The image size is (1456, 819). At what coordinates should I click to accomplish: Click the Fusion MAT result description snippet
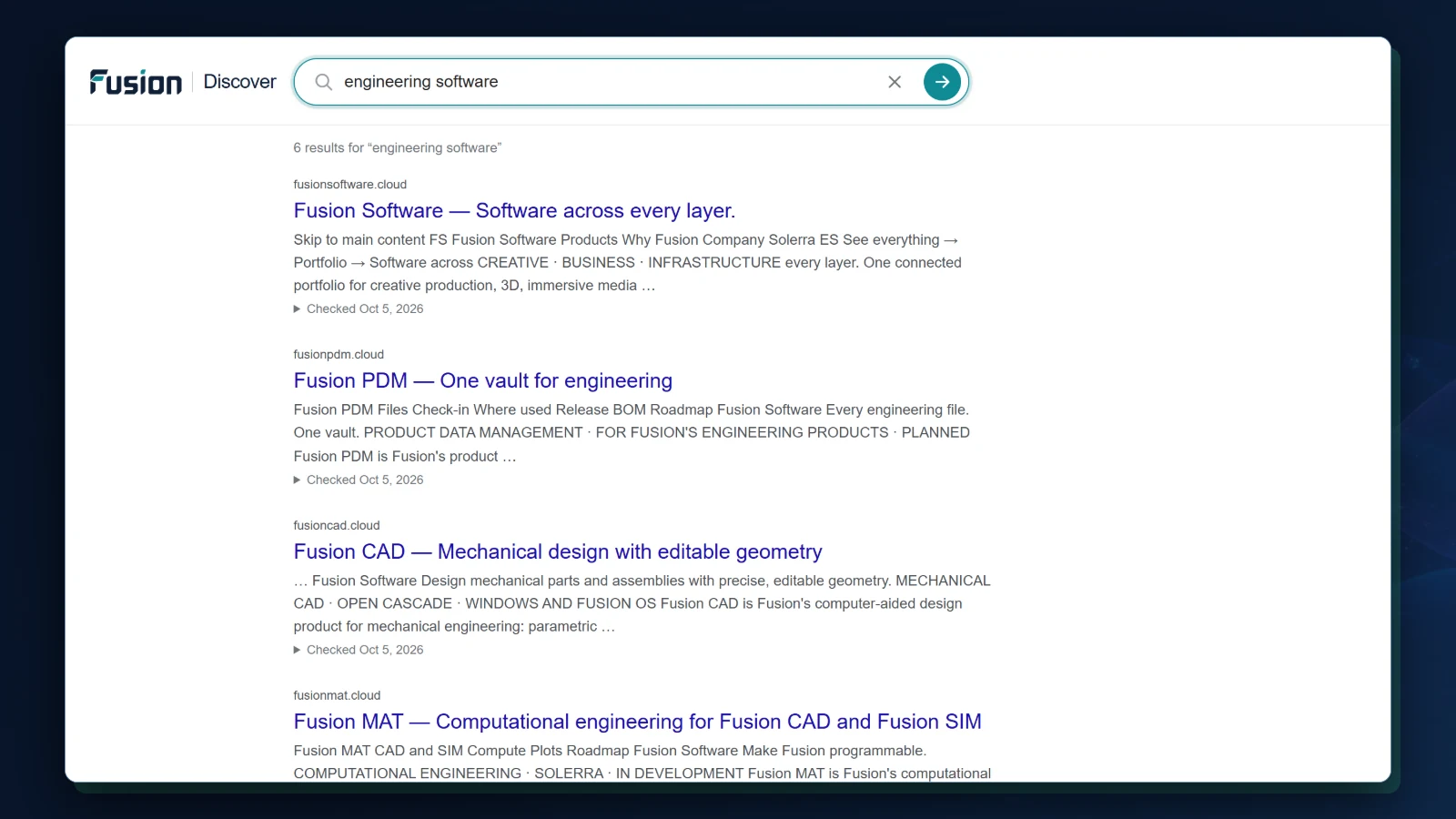[642, 763]
